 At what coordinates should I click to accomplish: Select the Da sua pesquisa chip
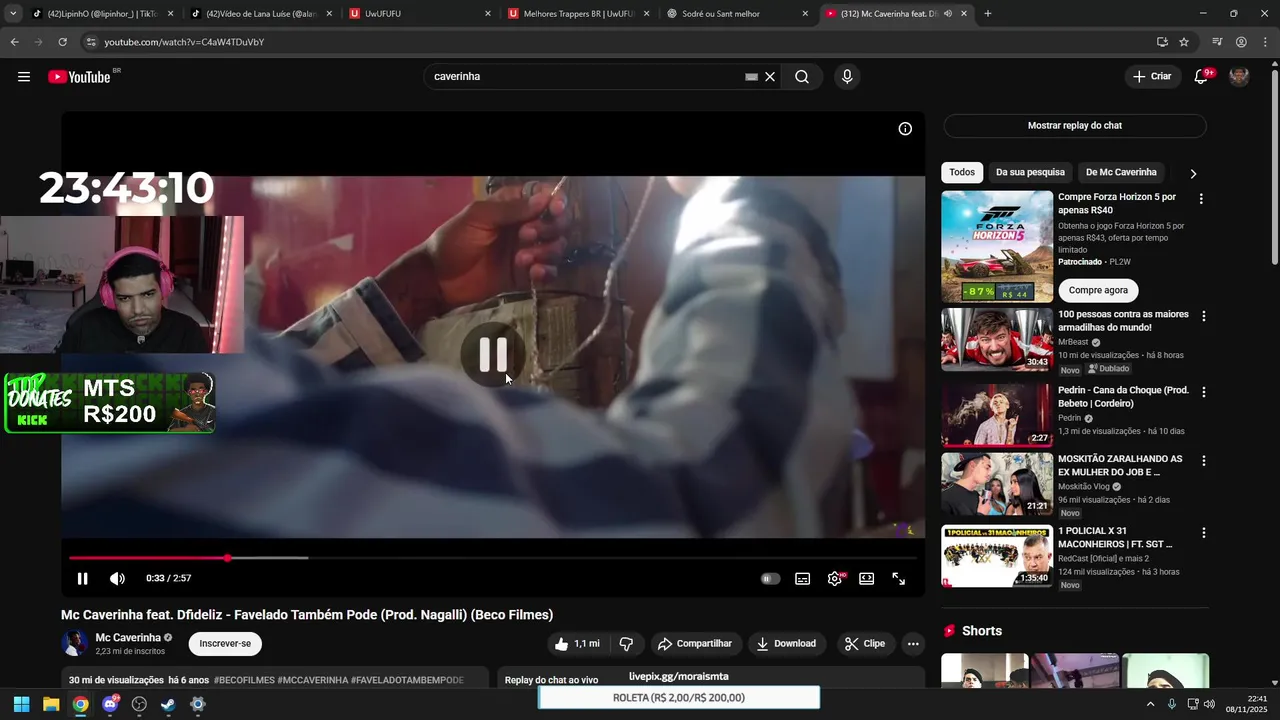pos(1030,172)
